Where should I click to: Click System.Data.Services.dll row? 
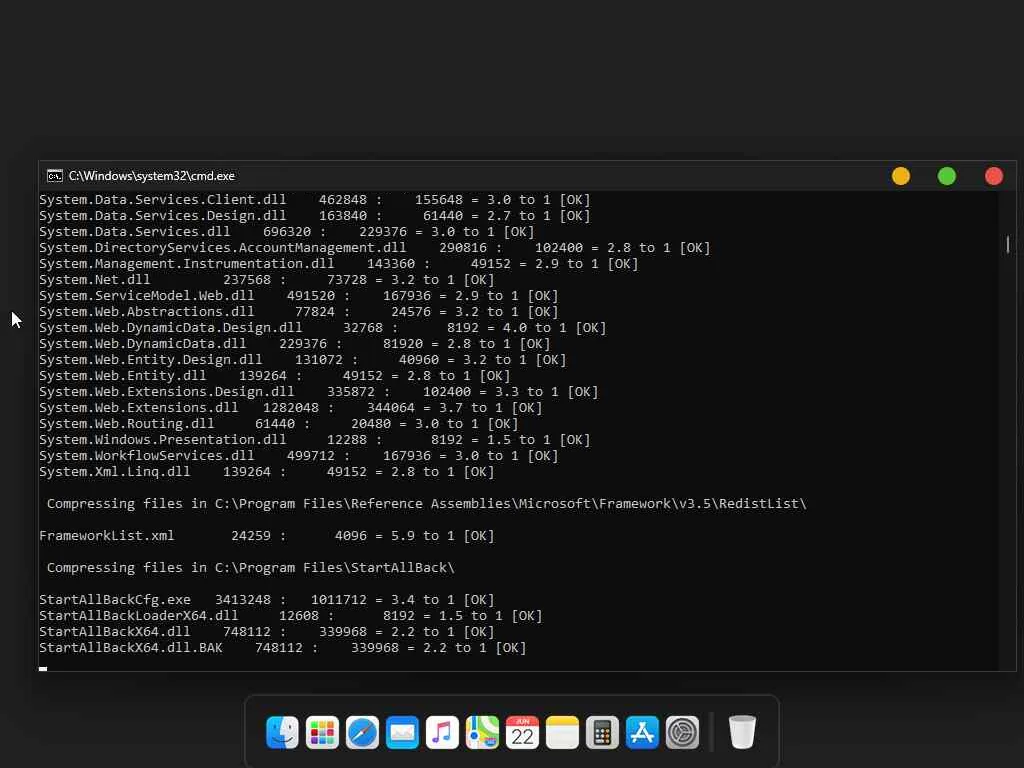(x=287, y=232)
